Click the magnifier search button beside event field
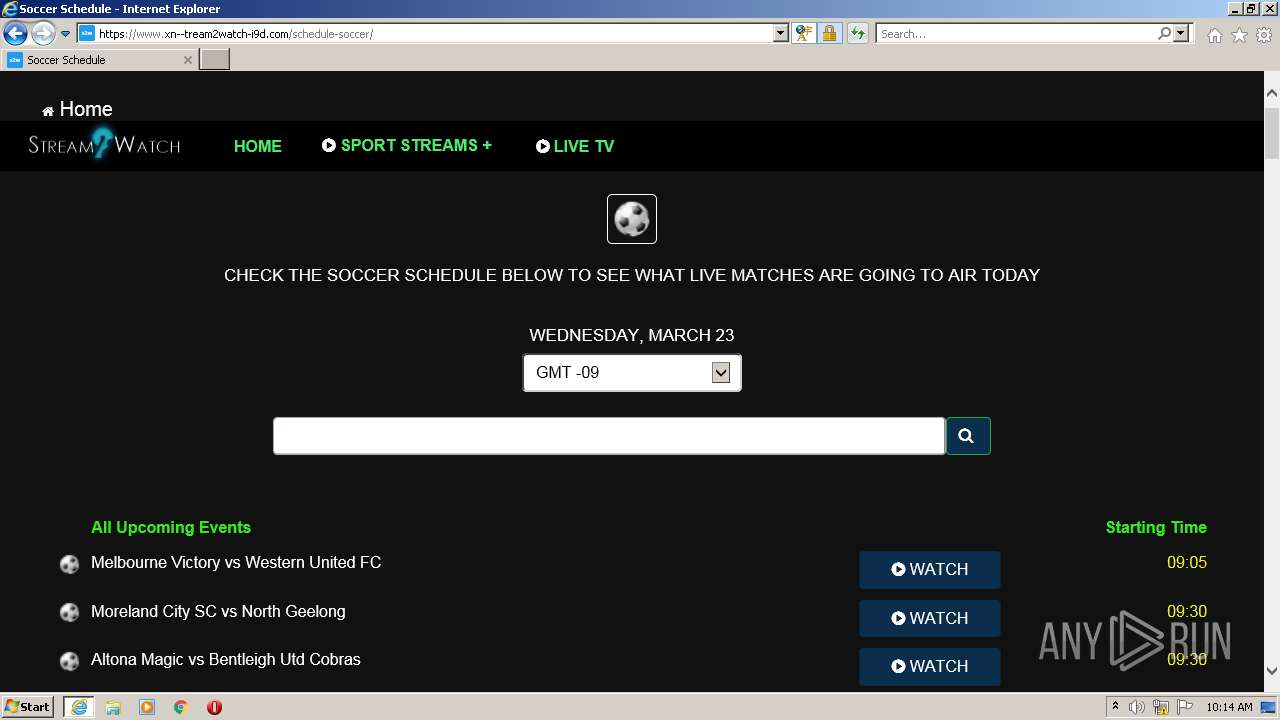The width and height of the screenshot is (1280, 720). [x=968, y=436]
